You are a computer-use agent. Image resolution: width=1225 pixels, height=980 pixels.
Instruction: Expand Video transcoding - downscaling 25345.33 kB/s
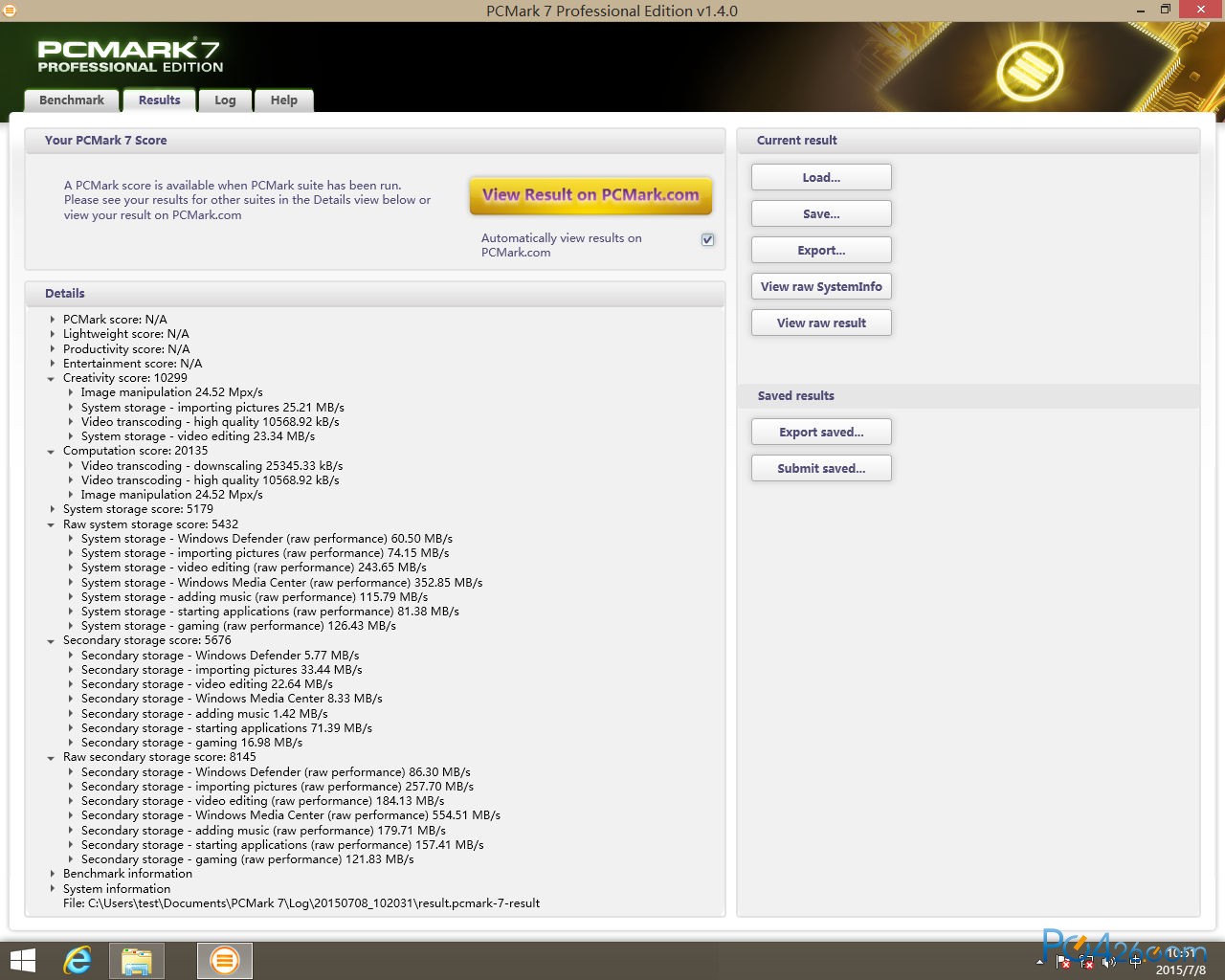tap(70, 466)
